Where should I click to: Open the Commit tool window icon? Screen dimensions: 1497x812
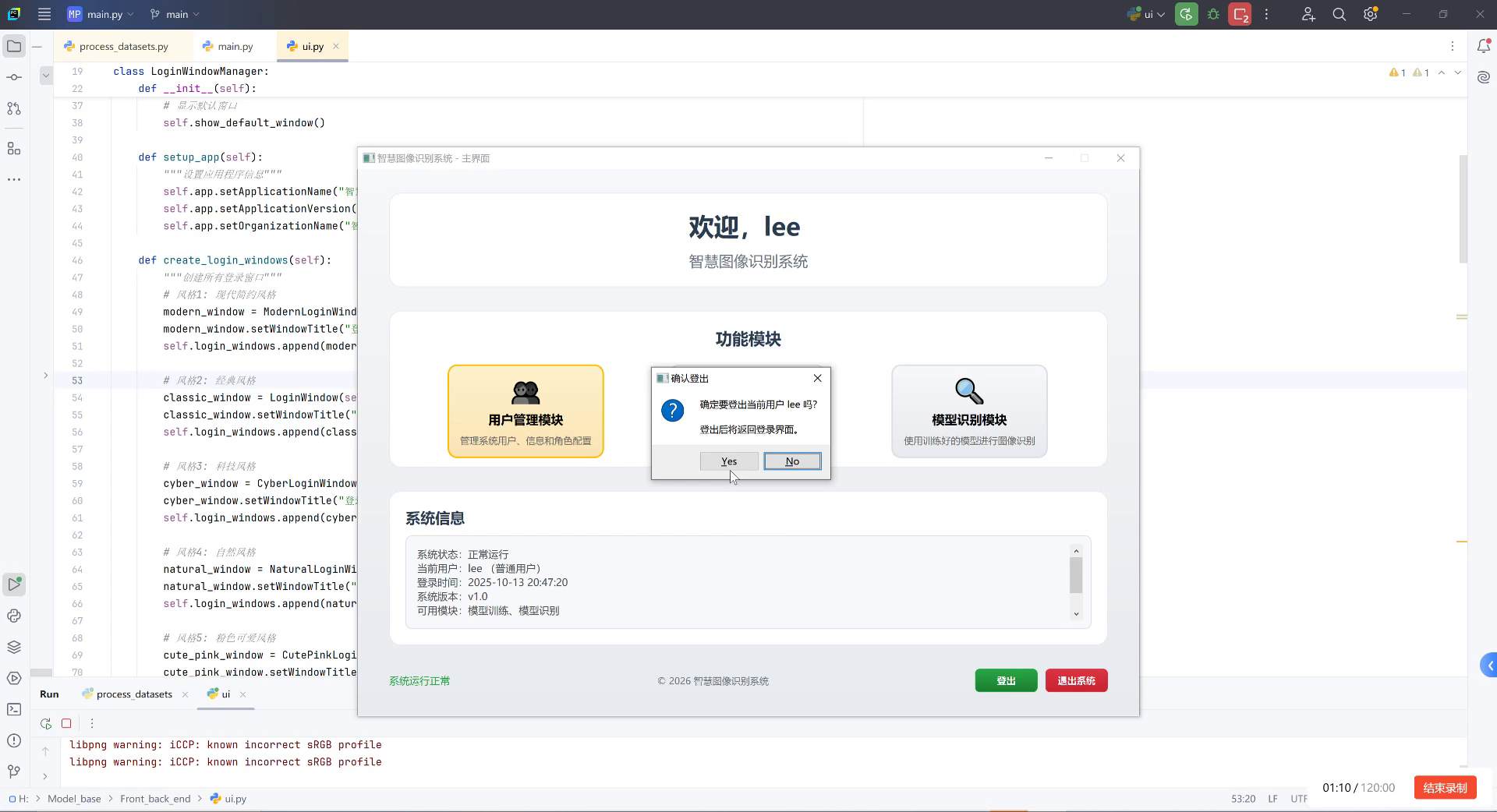14,77
